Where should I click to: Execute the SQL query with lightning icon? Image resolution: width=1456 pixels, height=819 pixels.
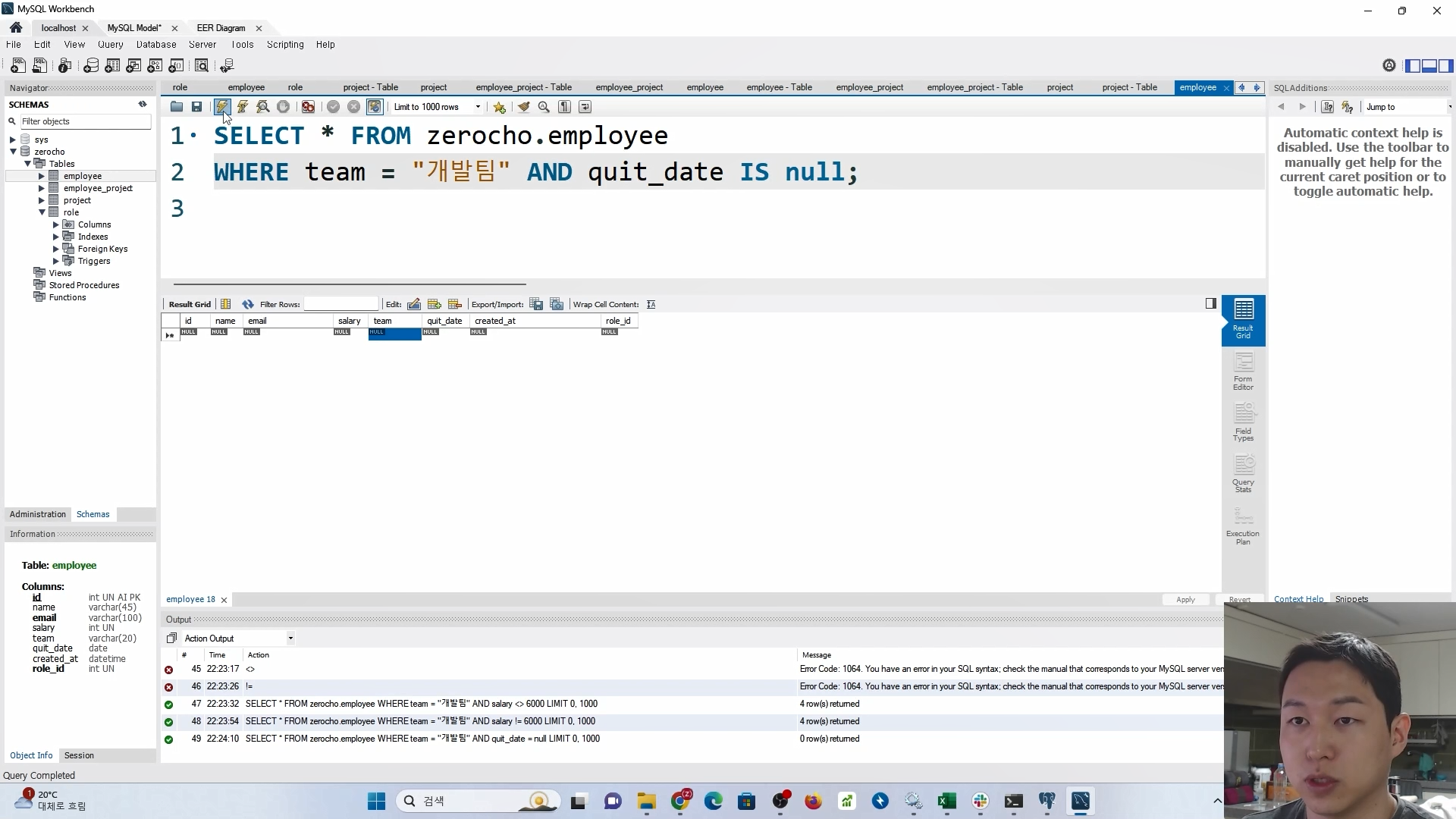pos(221,107)
